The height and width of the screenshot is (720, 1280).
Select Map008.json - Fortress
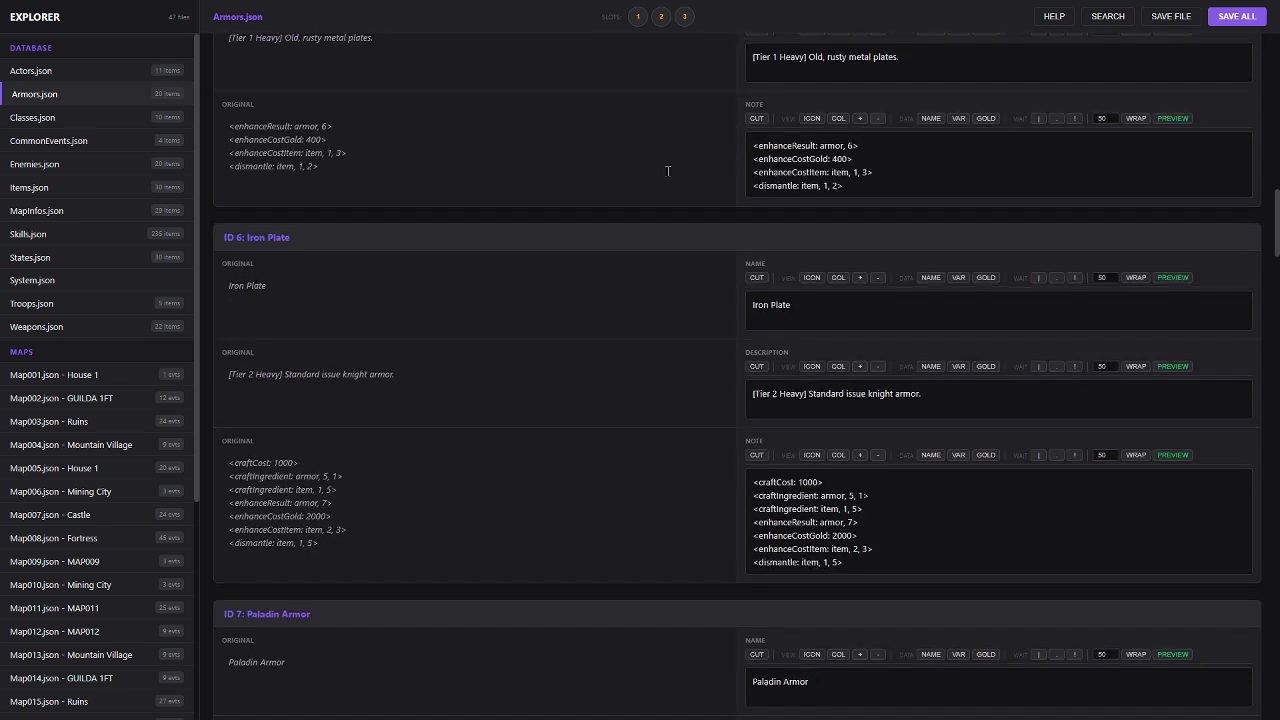96,538
